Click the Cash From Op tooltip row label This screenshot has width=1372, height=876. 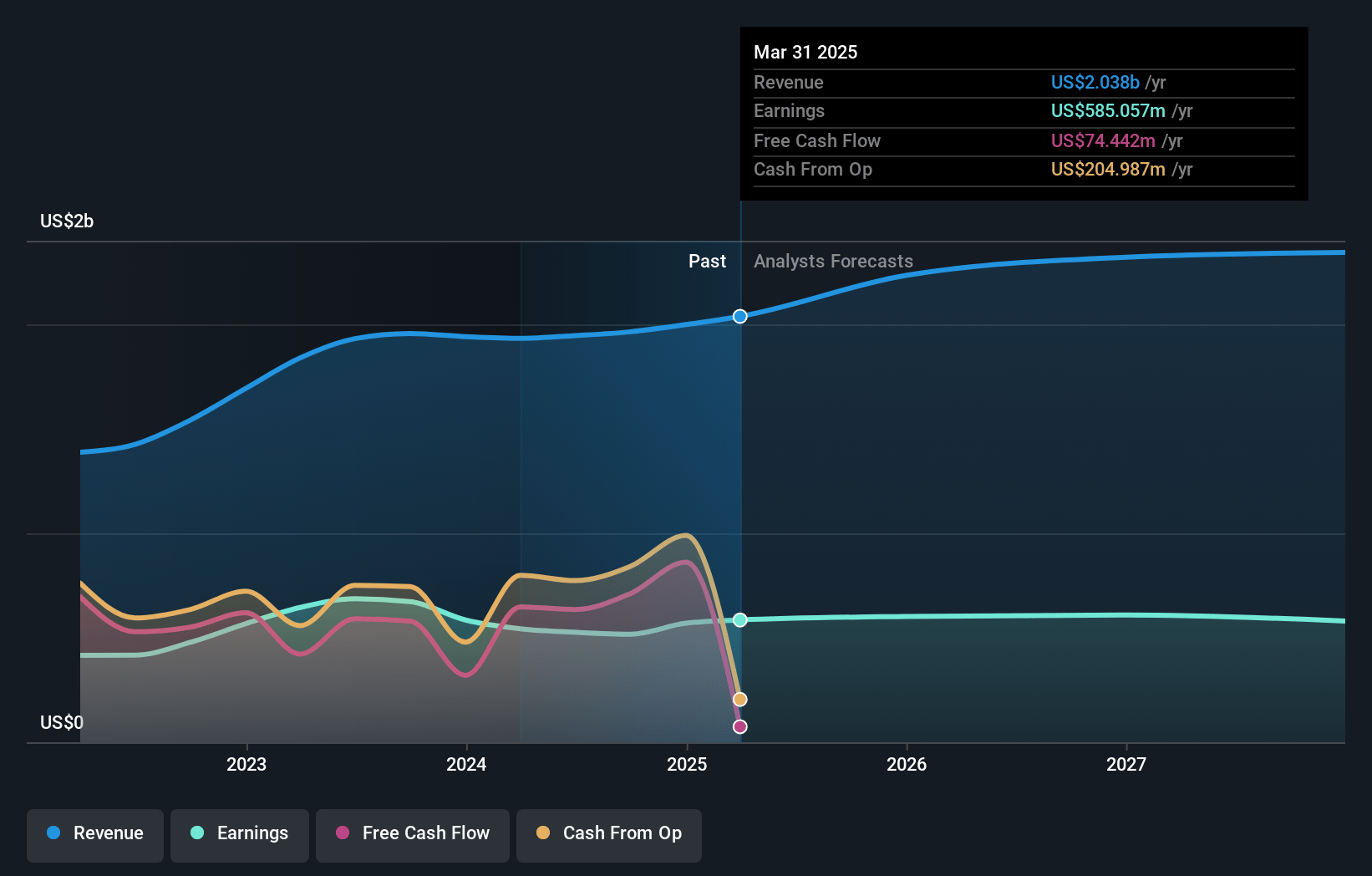click(x=812, y=169)
